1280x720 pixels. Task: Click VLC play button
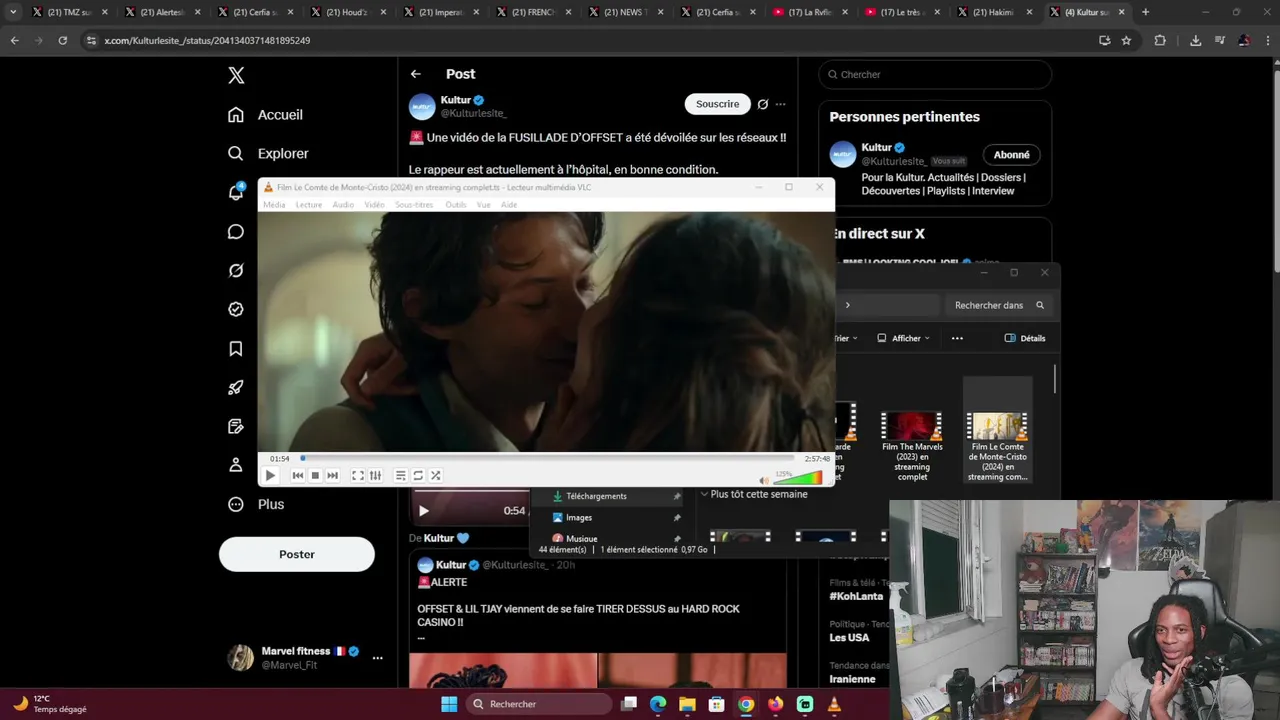(x=270, y=476)
